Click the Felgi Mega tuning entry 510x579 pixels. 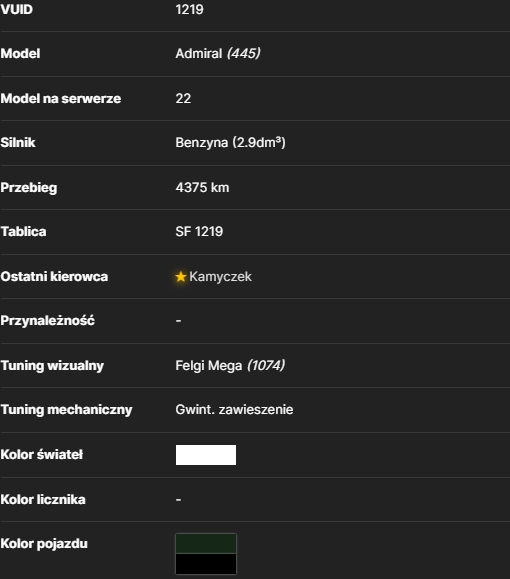click(x=209, y=366)
